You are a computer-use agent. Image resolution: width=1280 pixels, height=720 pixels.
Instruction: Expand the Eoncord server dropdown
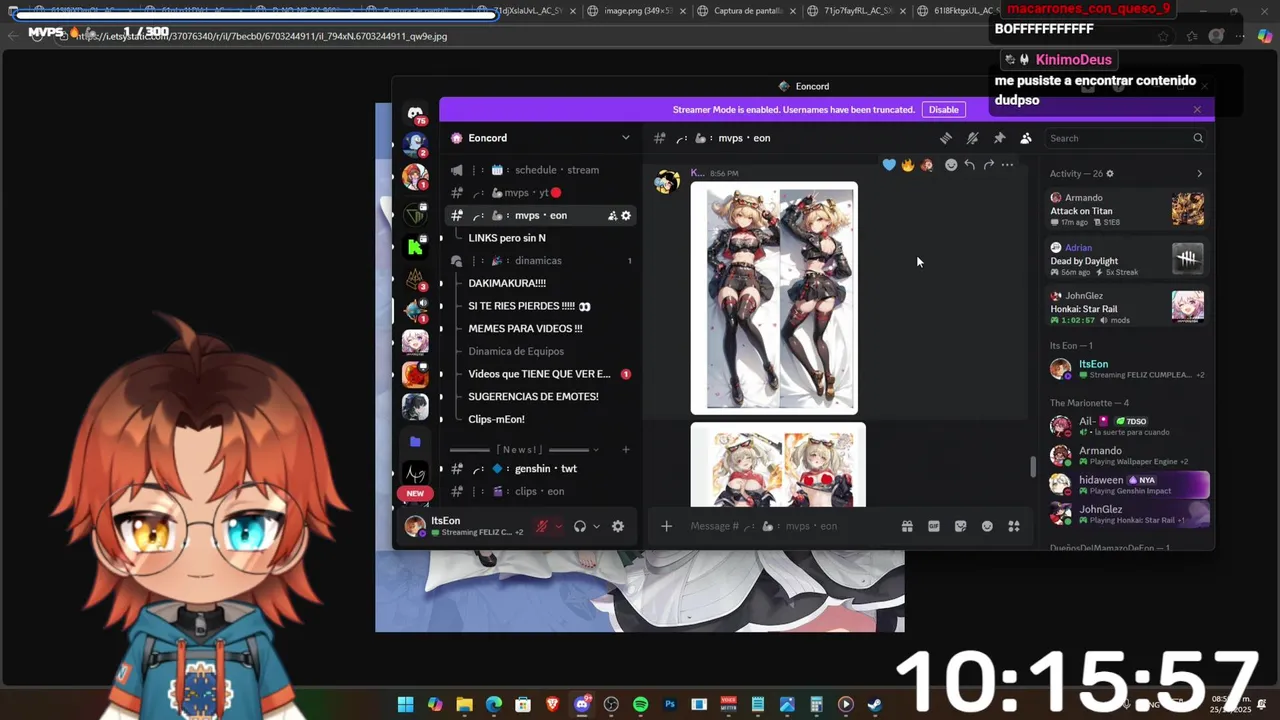point(626,138)
